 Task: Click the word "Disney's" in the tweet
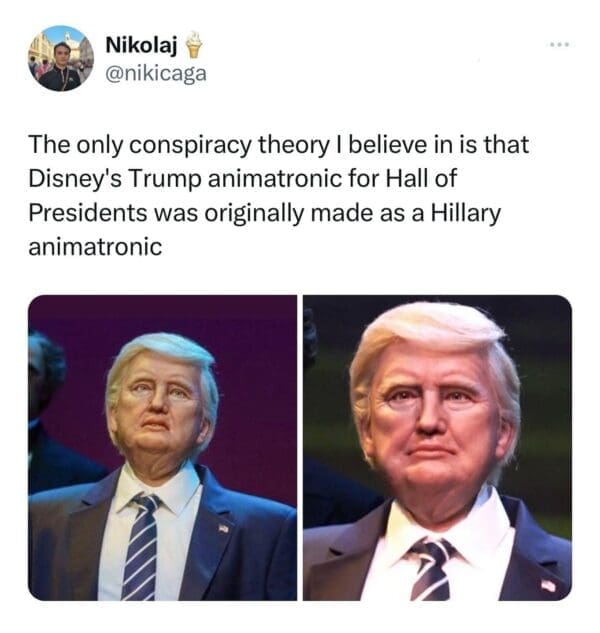point(75,179)
